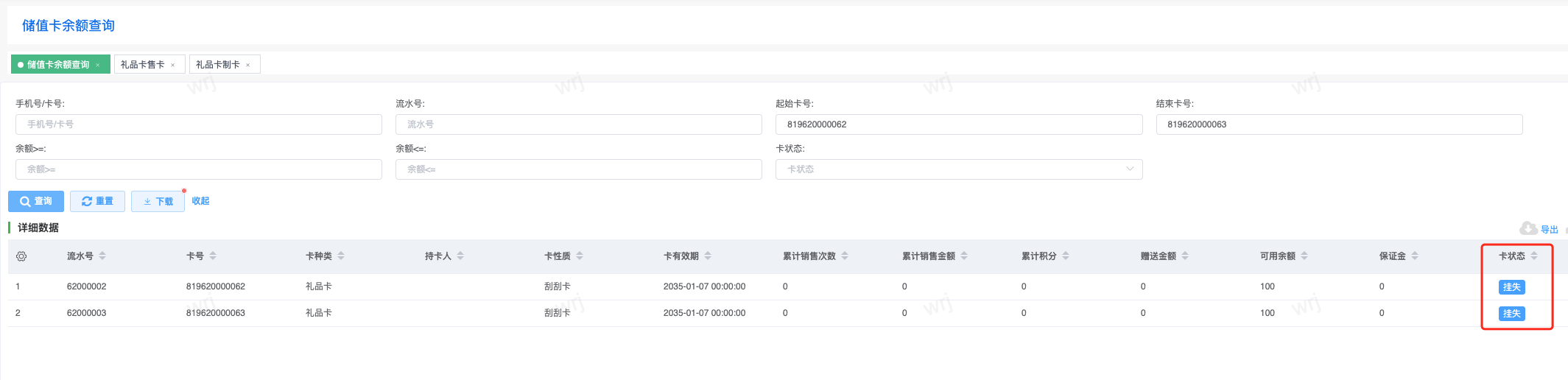This screenshot has width=1568, height=380.
Task: Click the 重置 reset button
Action: [x=97, y=201]
